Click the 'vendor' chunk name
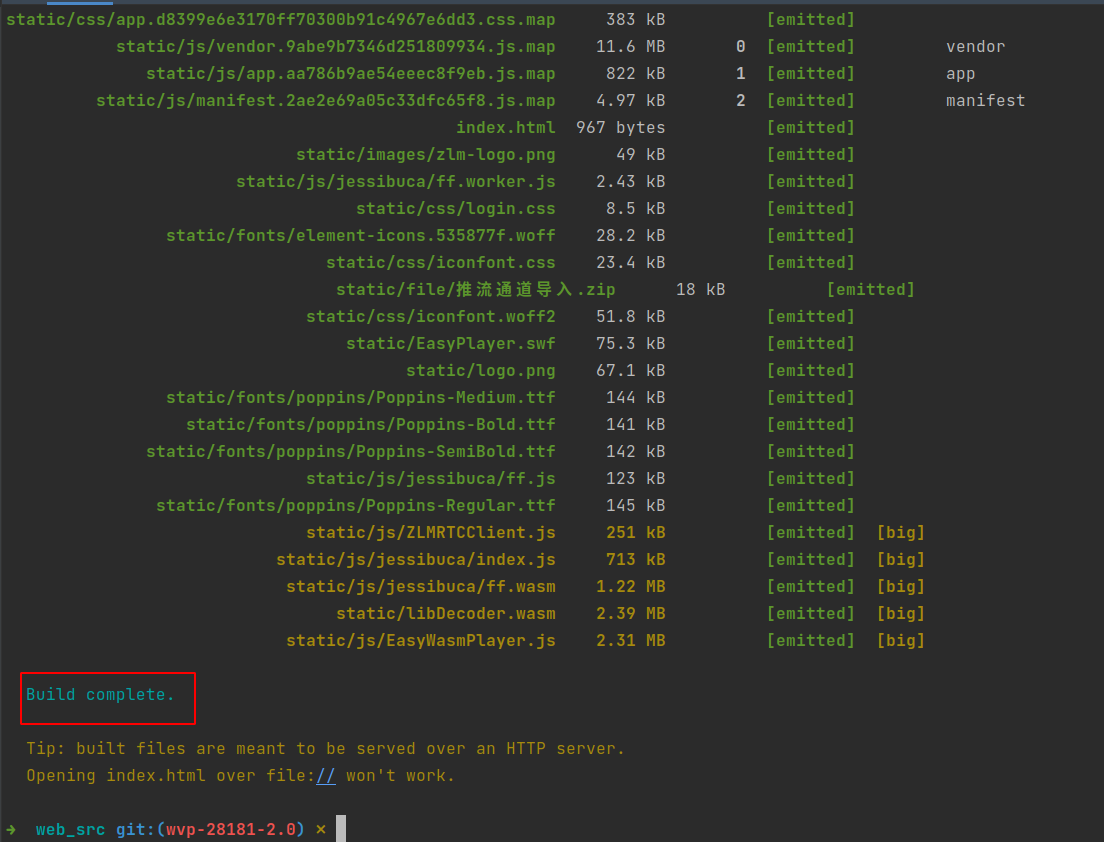This screenshot has height=842, width=1104. pyautogui.click(x=975, y=47)
